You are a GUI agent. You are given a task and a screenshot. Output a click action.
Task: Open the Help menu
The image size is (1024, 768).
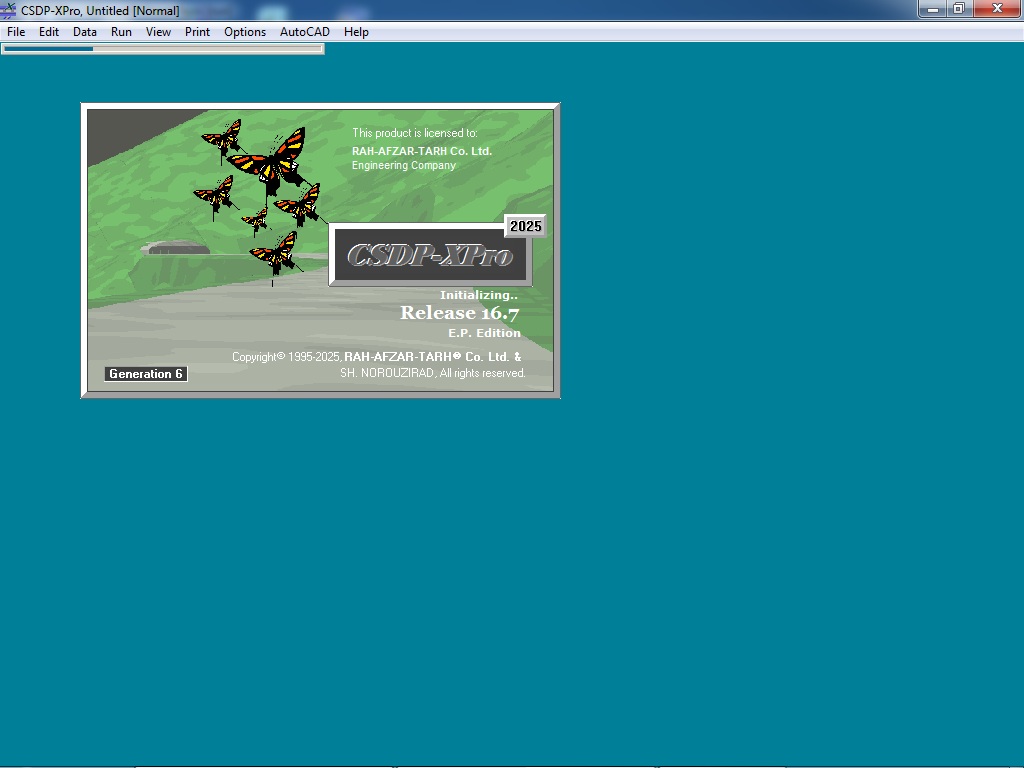(357, 31)
